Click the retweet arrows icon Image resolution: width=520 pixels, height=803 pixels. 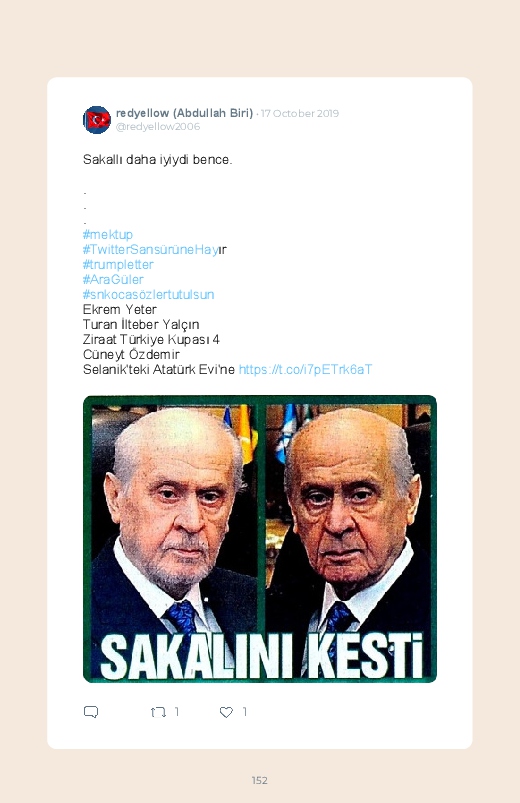(158, 712)
